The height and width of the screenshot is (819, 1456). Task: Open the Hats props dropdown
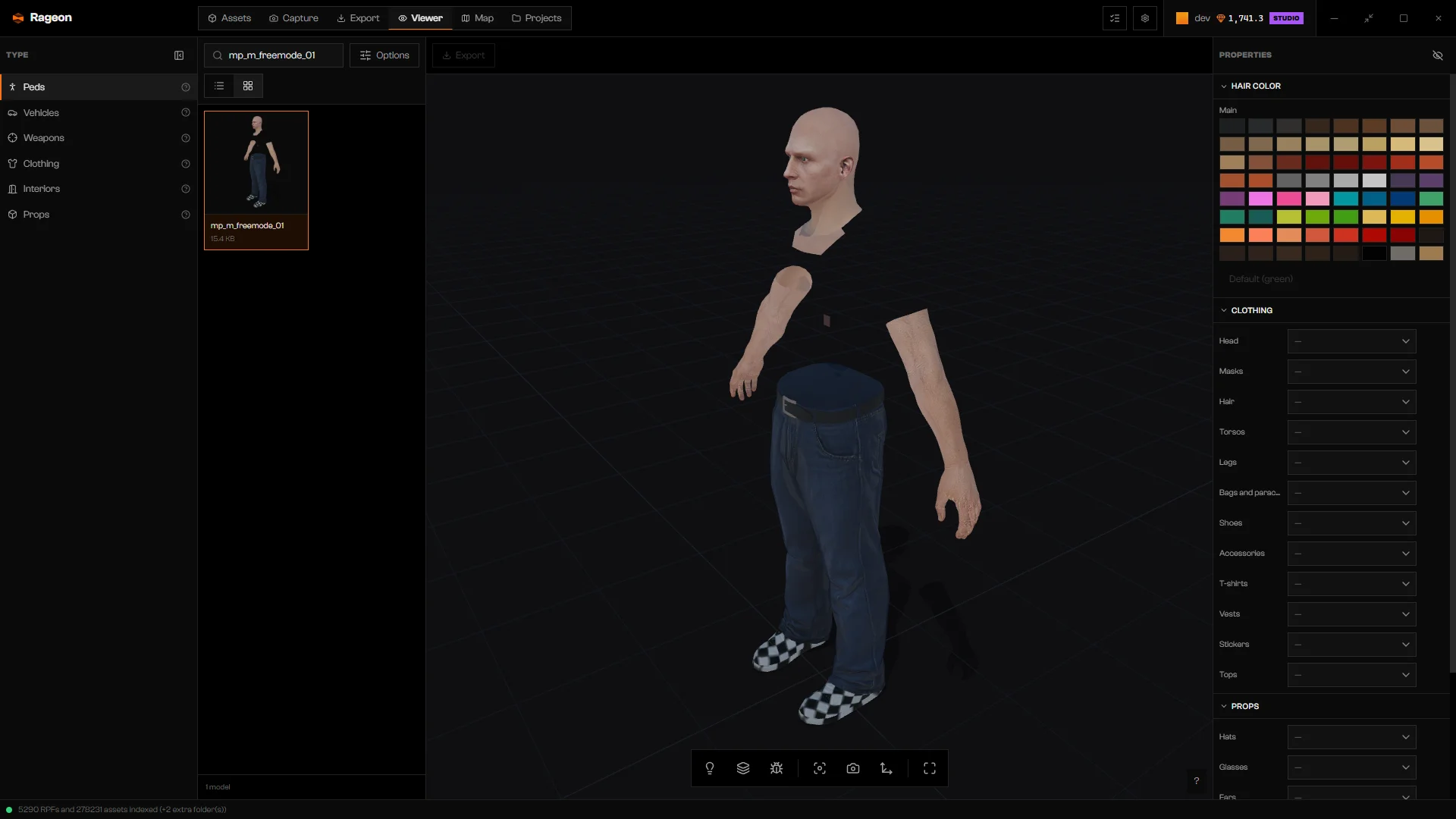pos(1351,737)
